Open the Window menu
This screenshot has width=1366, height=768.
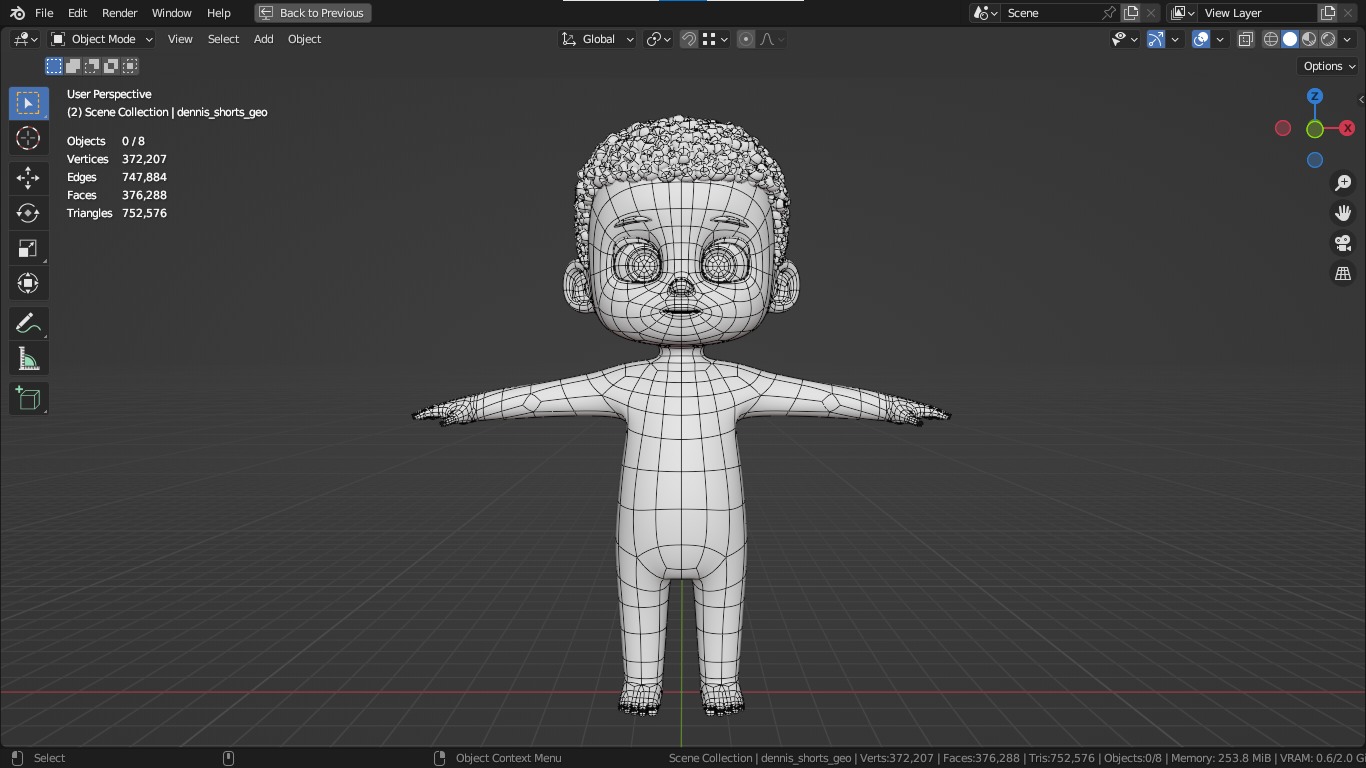pyautogui.click(x=171, y=13)
